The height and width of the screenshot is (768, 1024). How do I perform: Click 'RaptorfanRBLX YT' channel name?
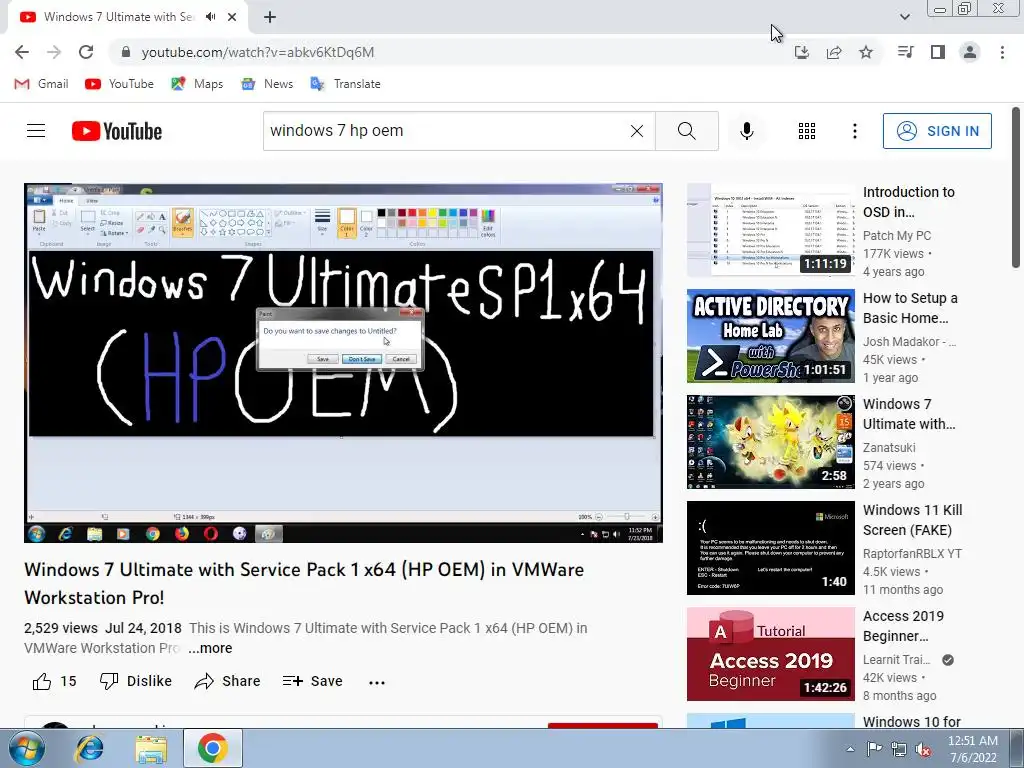912,553
